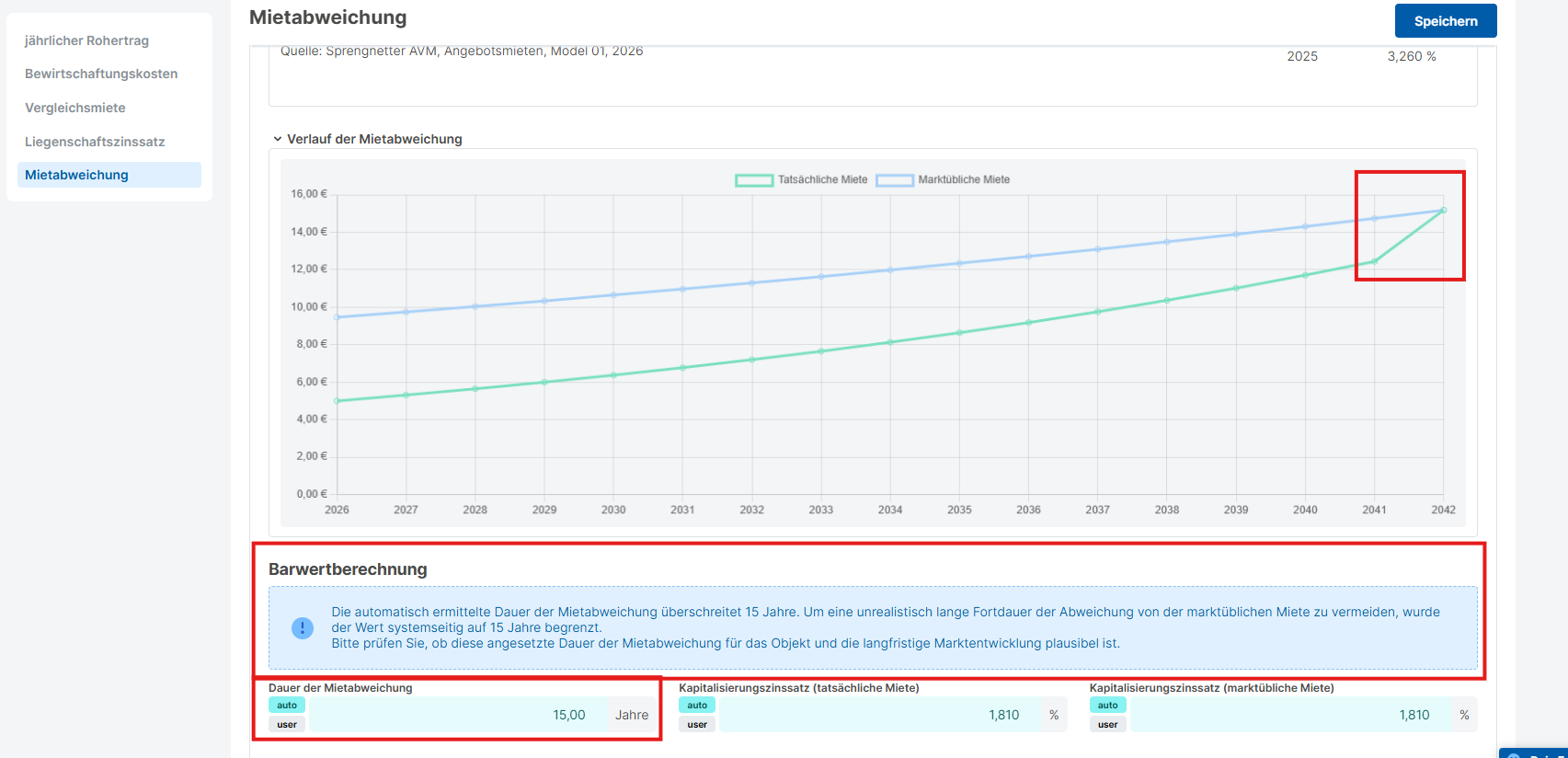This screenshot has width=1568, height=758.
Task: Select user for Kapitalisierungszinssatz marktübliche Miete
Action: (1107, 725)
